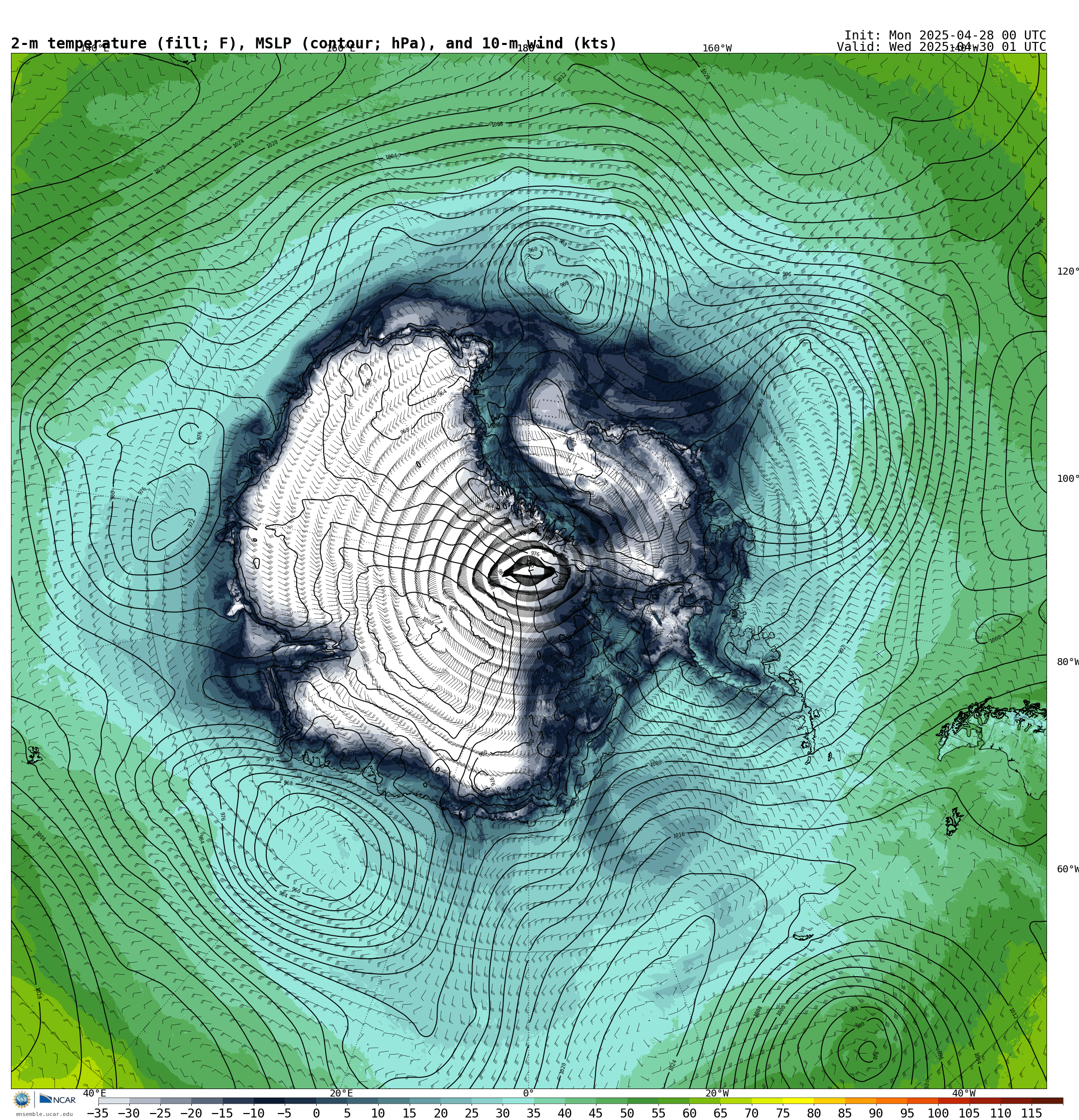Click the -15 colorbar tick label

tap(222, 1113)
